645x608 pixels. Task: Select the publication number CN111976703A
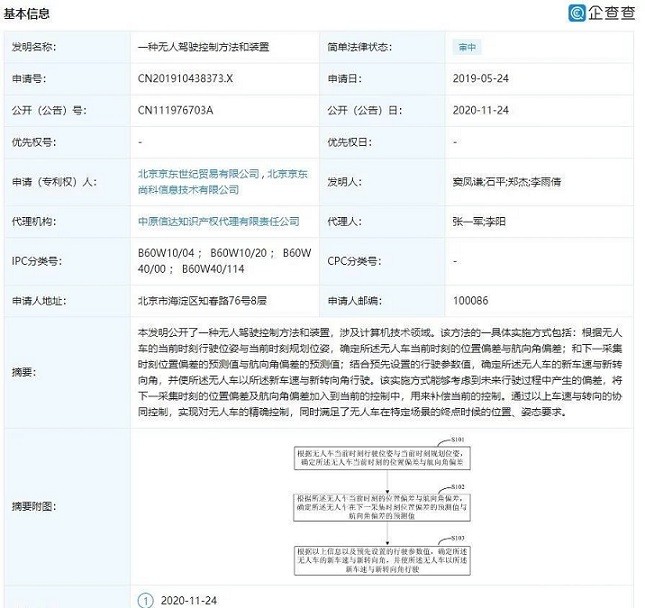pyautogui.click(x=177, y=110)
